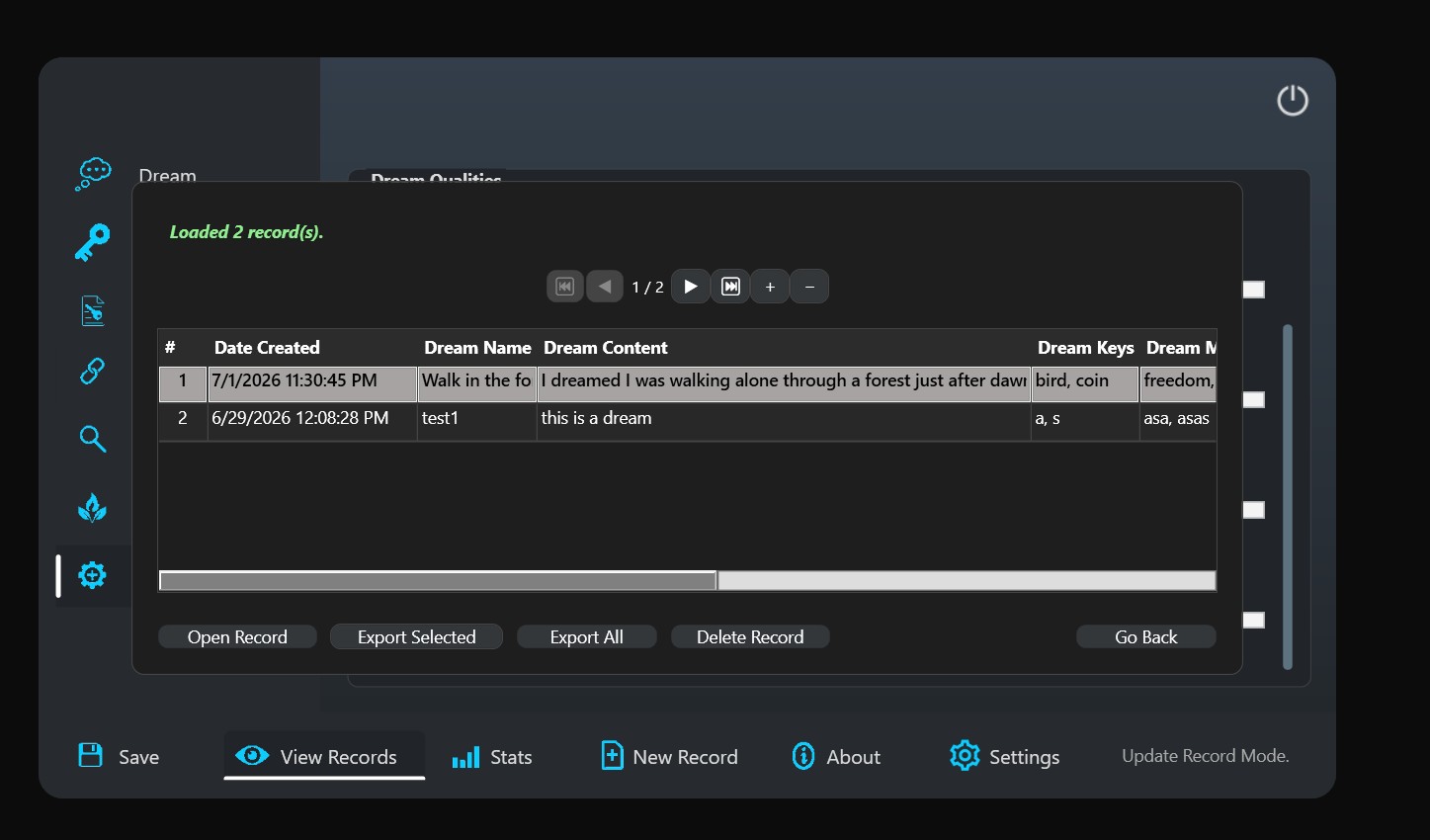The height and width of the screenshot is (840, 1430).
Task: Select the "Walk in the fo" name cell
Action: pyautogui.click(x=477, y=383)
